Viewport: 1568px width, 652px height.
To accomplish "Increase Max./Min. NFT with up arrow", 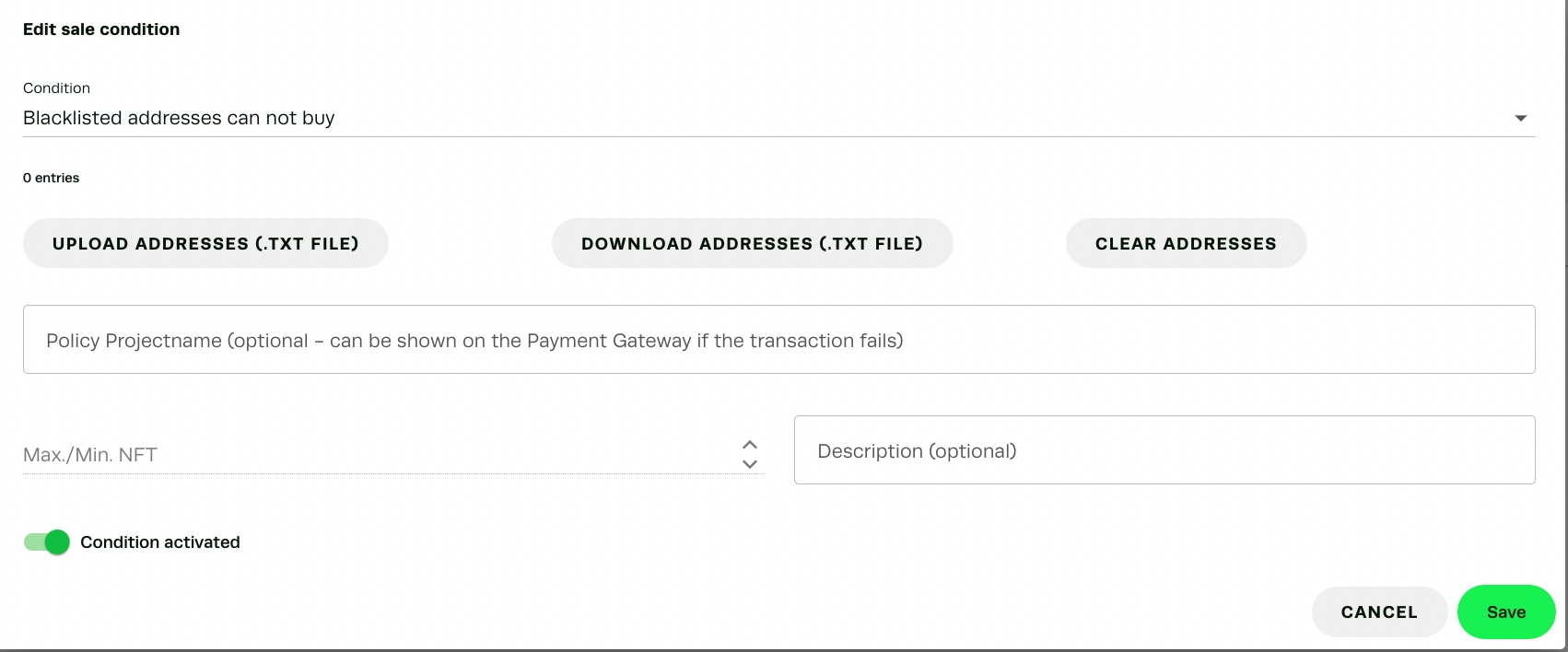I will [750, 445].
